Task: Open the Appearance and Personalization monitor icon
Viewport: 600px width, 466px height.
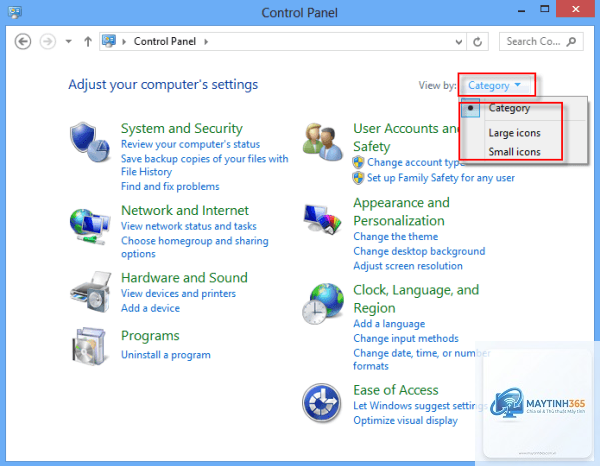Action: pyautogui.click(x=322, y=219)
